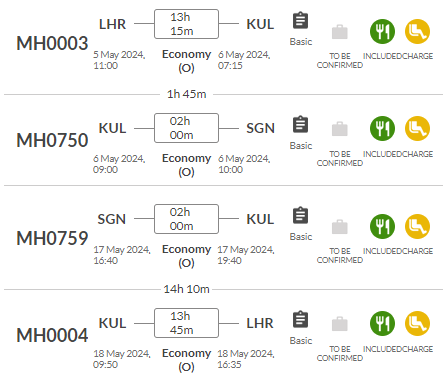Image resolution: width=443 pixels, height=381 pixels.
Task: Click the yellow seat icon for flight MH0004
Action: point(417,323)
